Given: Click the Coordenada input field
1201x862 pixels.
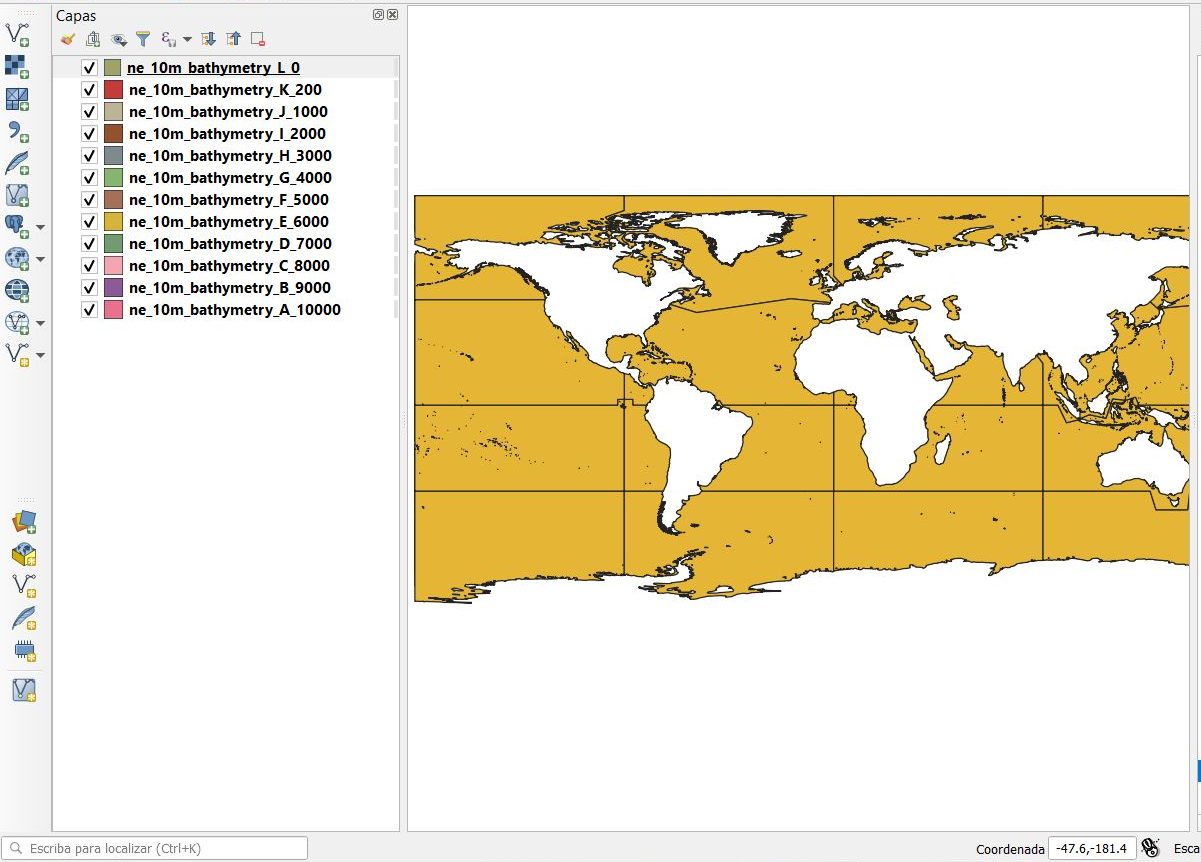Looking at the screenshot, I should [1092, 848].
